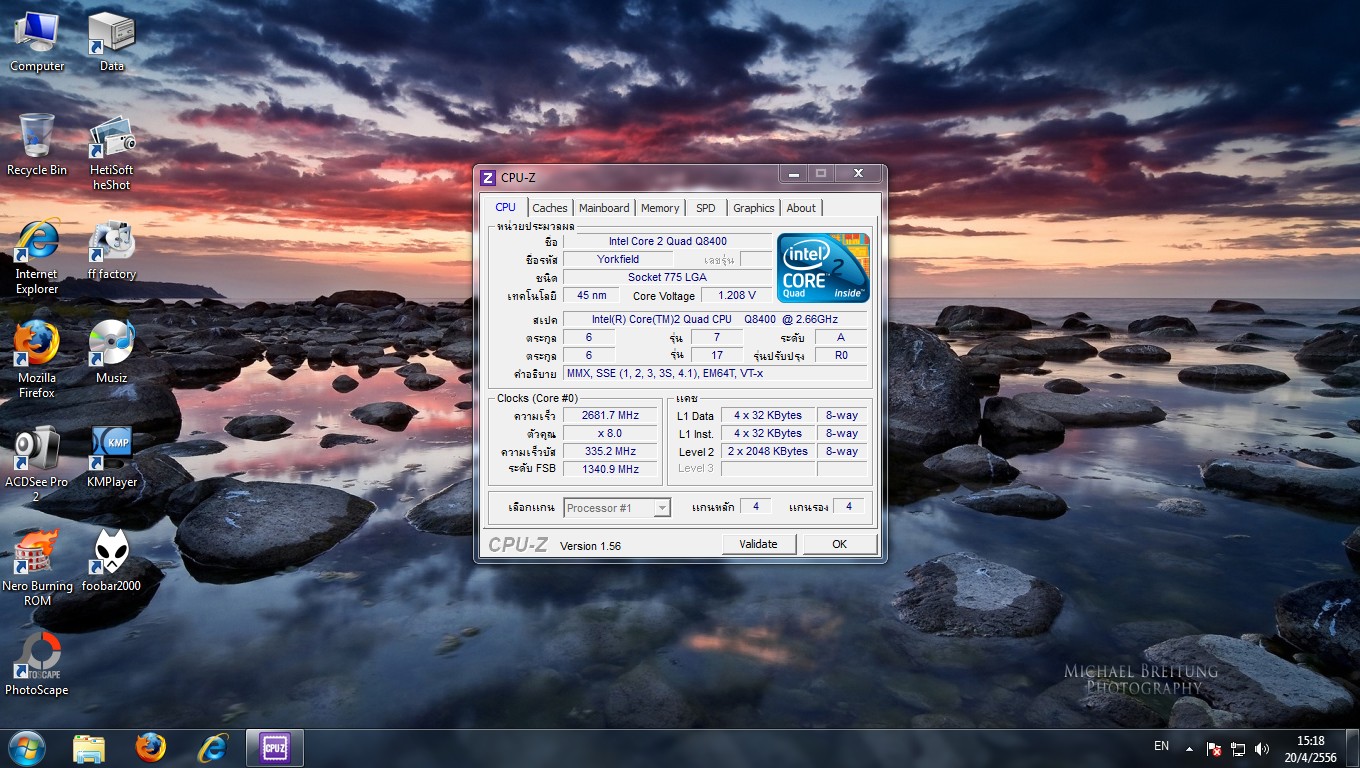1360x768 pixels.
Task: Open the Recycle Bin icon
Action: click(x=37, y=137)
